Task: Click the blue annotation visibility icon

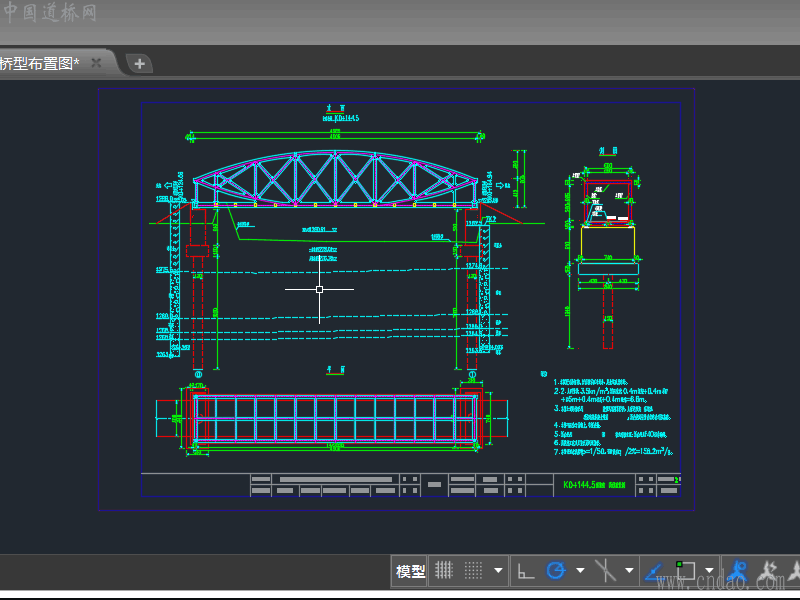Action: coord(738,571)
